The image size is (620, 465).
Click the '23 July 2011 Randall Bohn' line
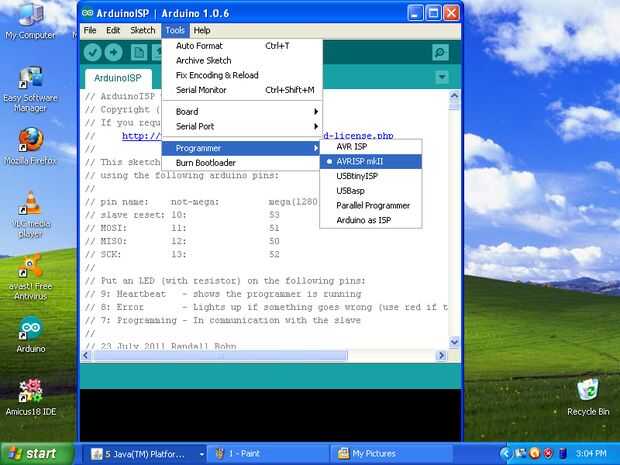[161, 346]
